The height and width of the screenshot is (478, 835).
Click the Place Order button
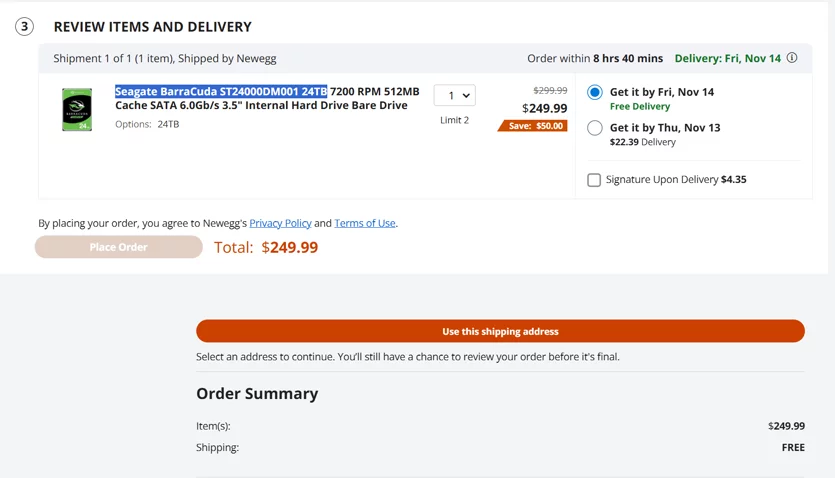119,247
